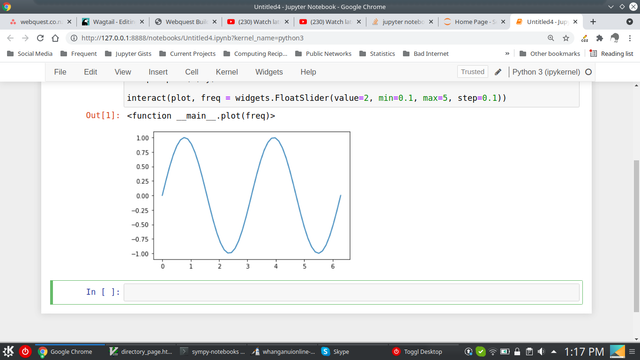Open the volume control in system tray
Viewport: 640px width, 360px height.
(541, 351)
